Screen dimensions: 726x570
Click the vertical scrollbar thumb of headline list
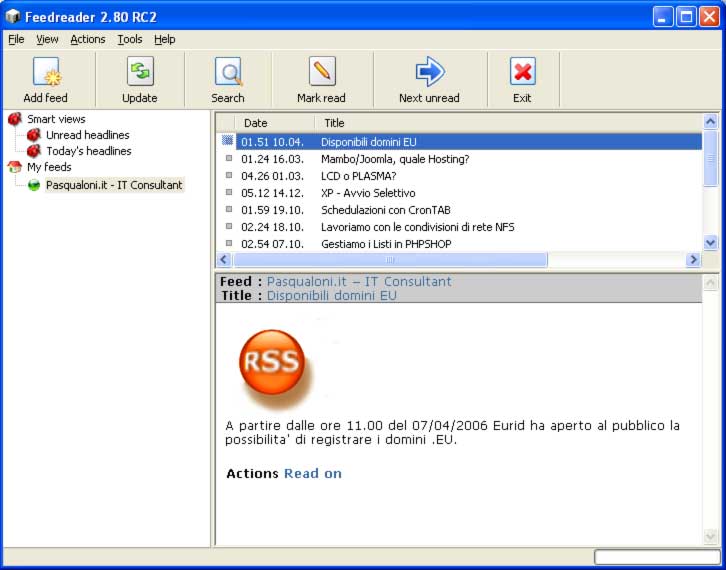pos(710,158)
